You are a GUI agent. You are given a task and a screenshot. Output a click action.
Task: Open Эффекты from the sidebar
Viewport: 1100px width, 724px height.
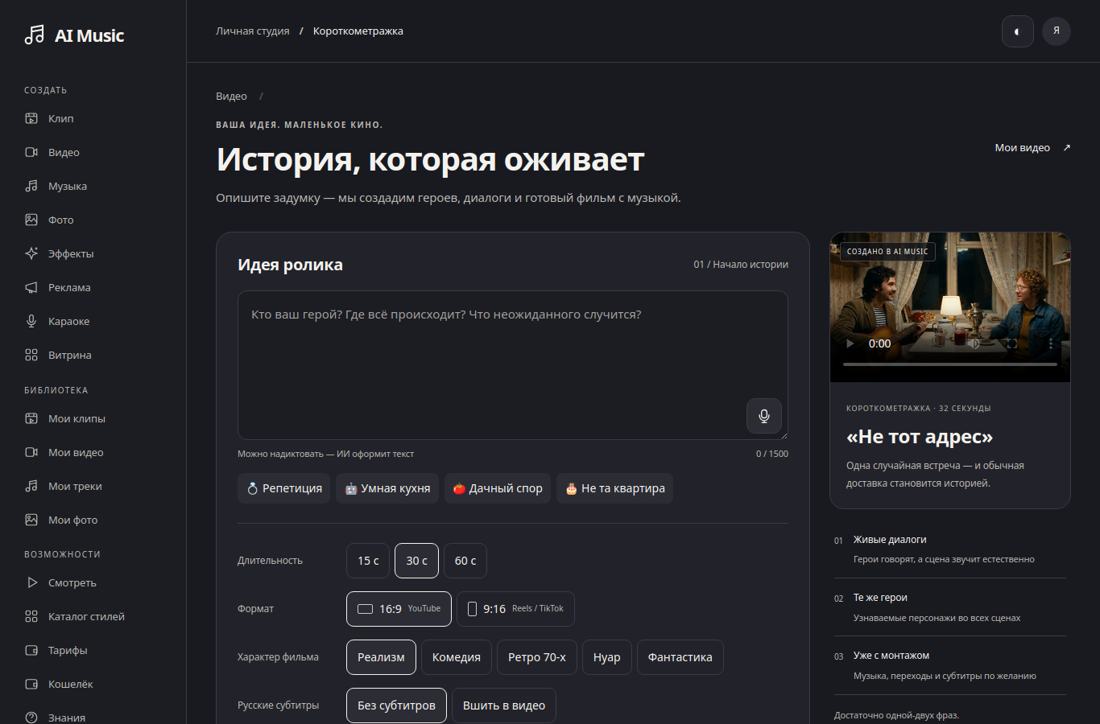pyautogui.click(x=59, y=253)
